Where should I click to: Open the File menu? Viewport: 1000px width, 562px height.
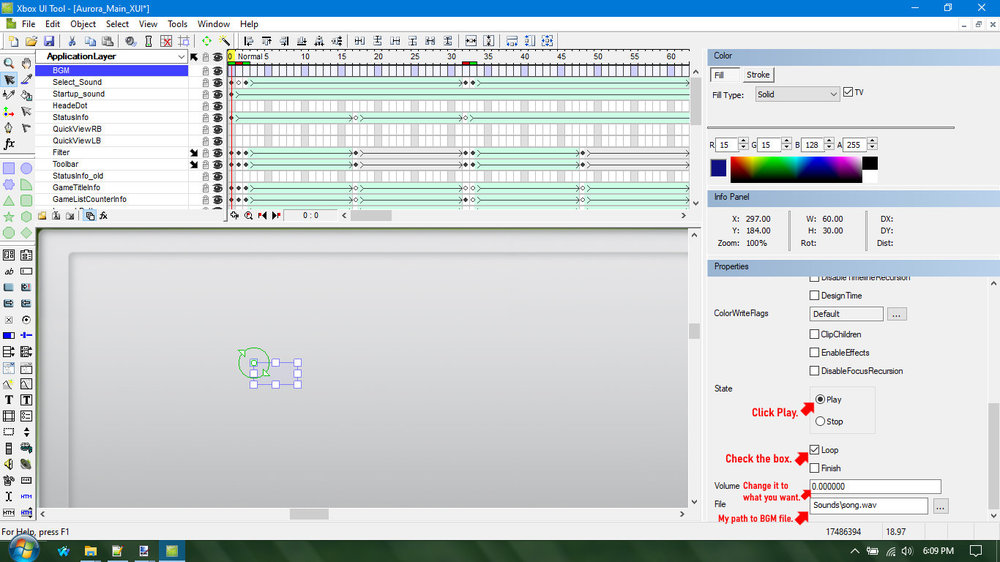pyautogui.click(x=29, y=24)
